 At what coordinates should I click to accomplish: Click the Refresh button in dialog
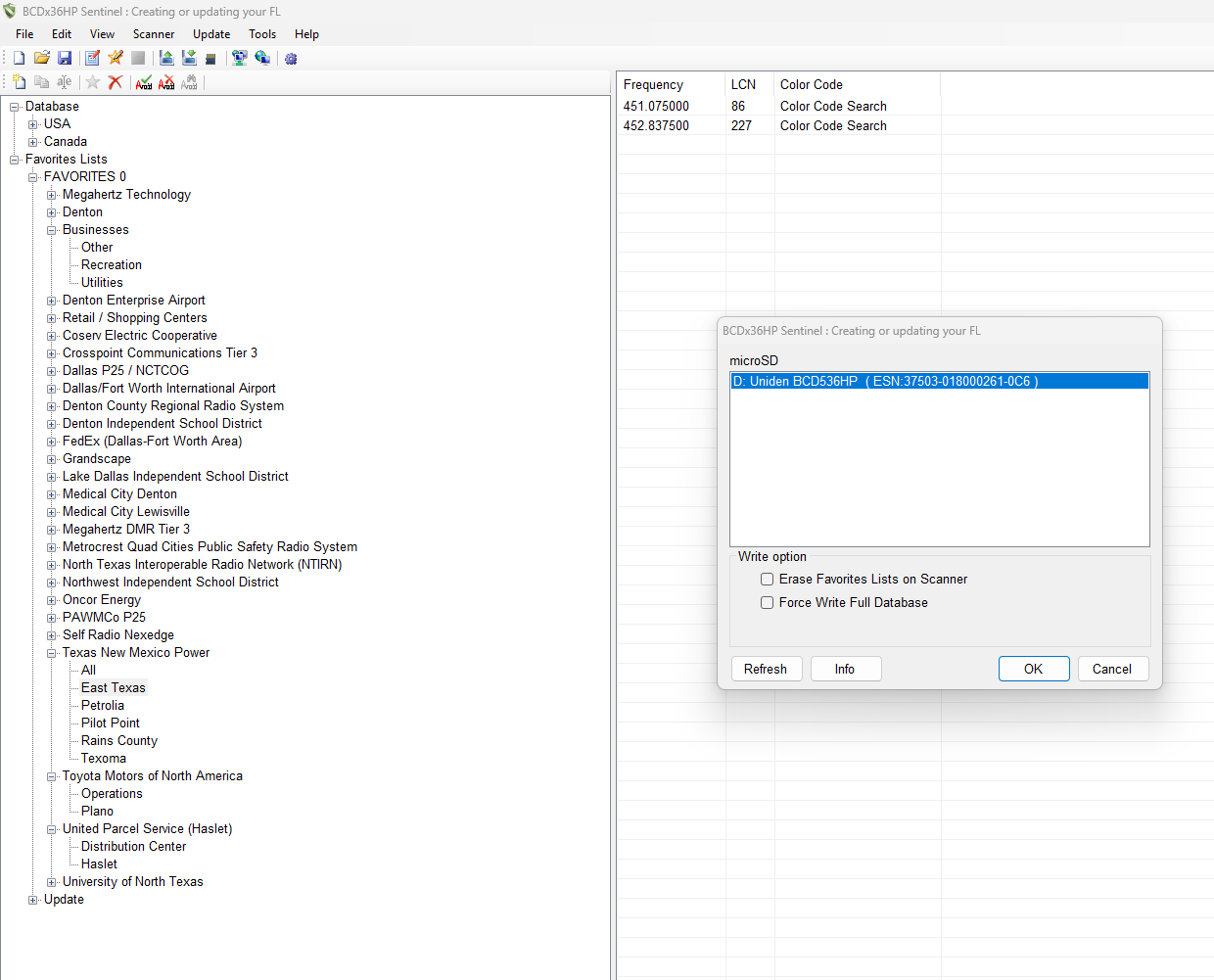[767, 669]
